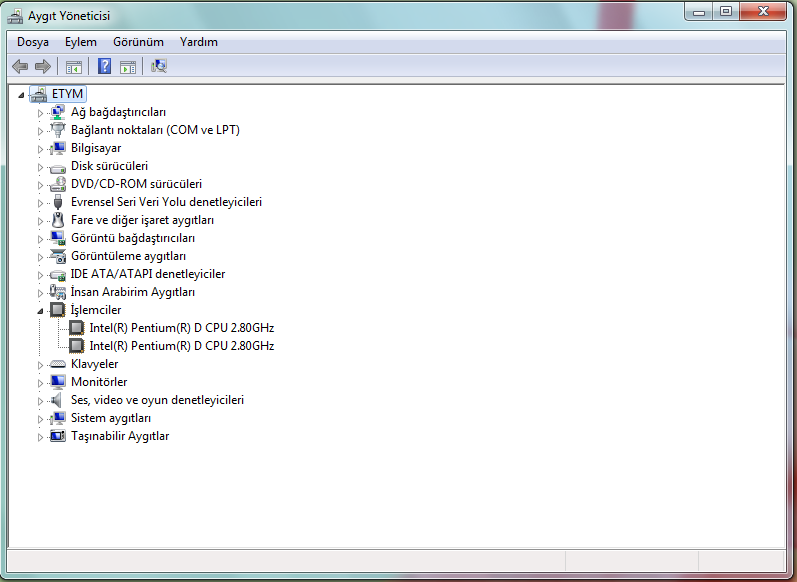Click the Monitörler monitor icon
The height and width of the screenshot is (582, 797).
coord(57,382)
